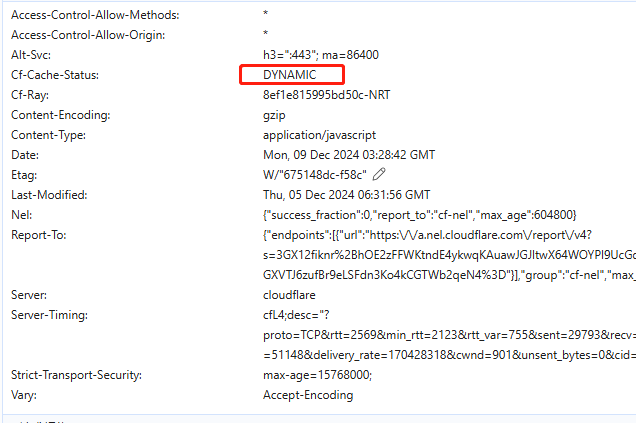This screenshot has width=636, height=423.
Task: Click the Date header value
Action: pos(349,155)
